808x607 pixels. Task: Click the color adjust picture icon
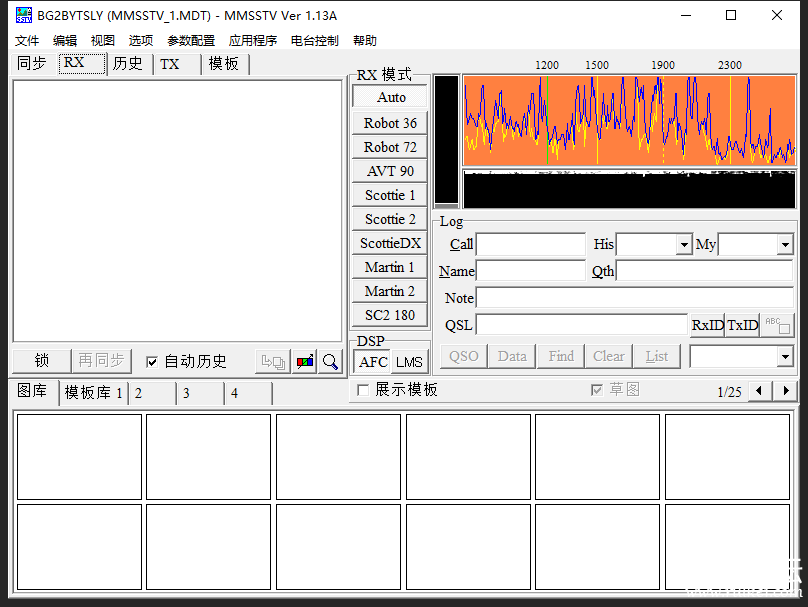[305, 362]
